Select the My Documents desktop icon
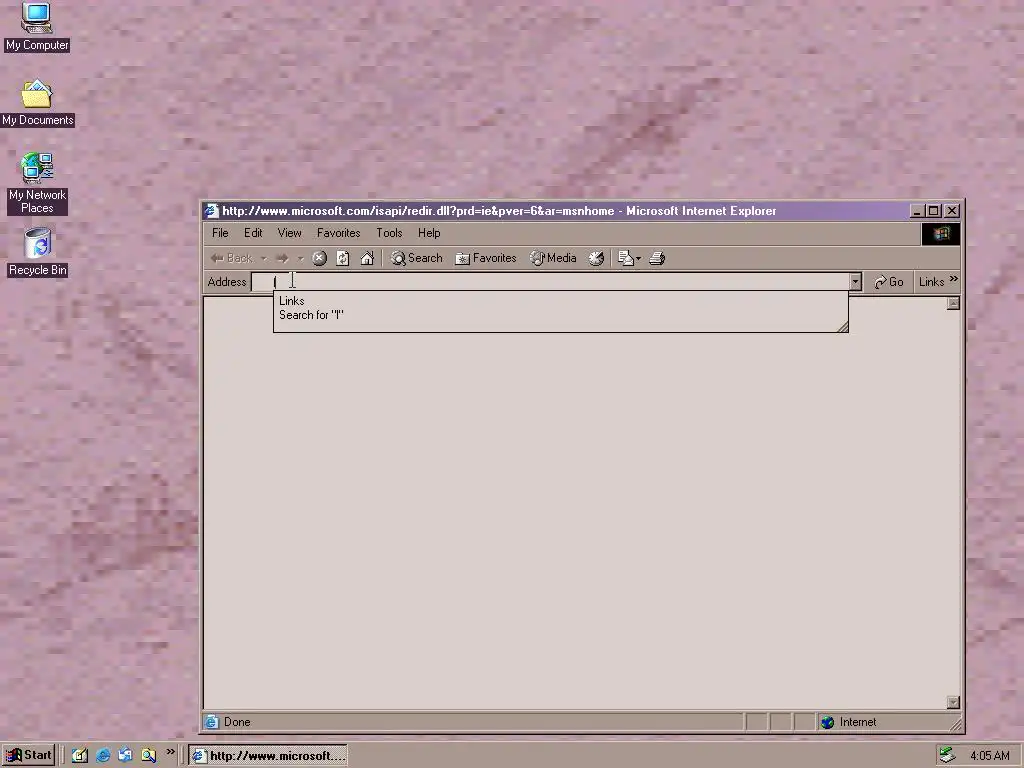The image size is (1024, 768). click(x=37, y=103)
